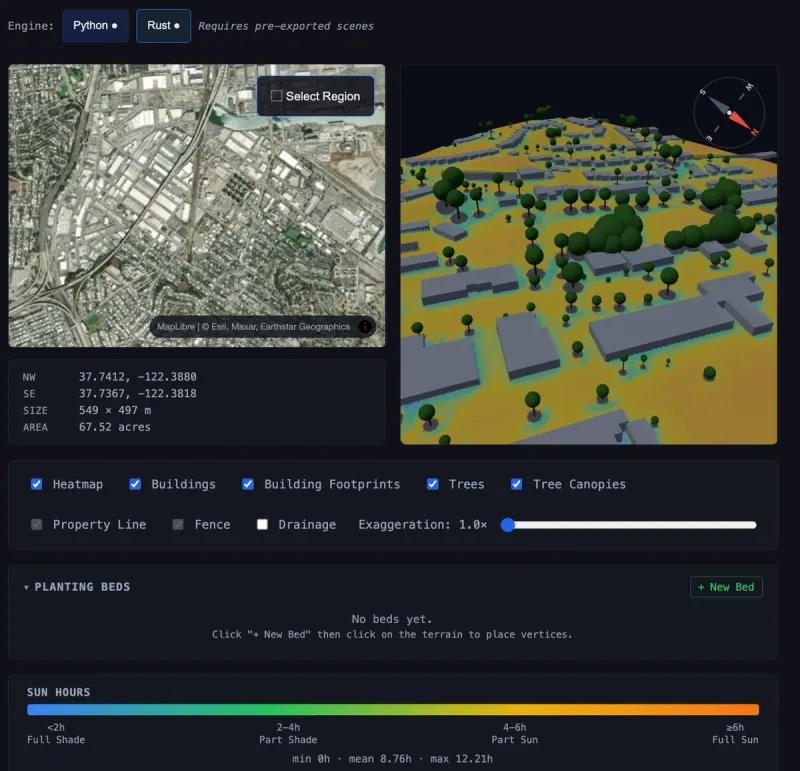Switch the engine to Python
The width and height of the screenshot is (800, 771).
(x=95, y=25)
